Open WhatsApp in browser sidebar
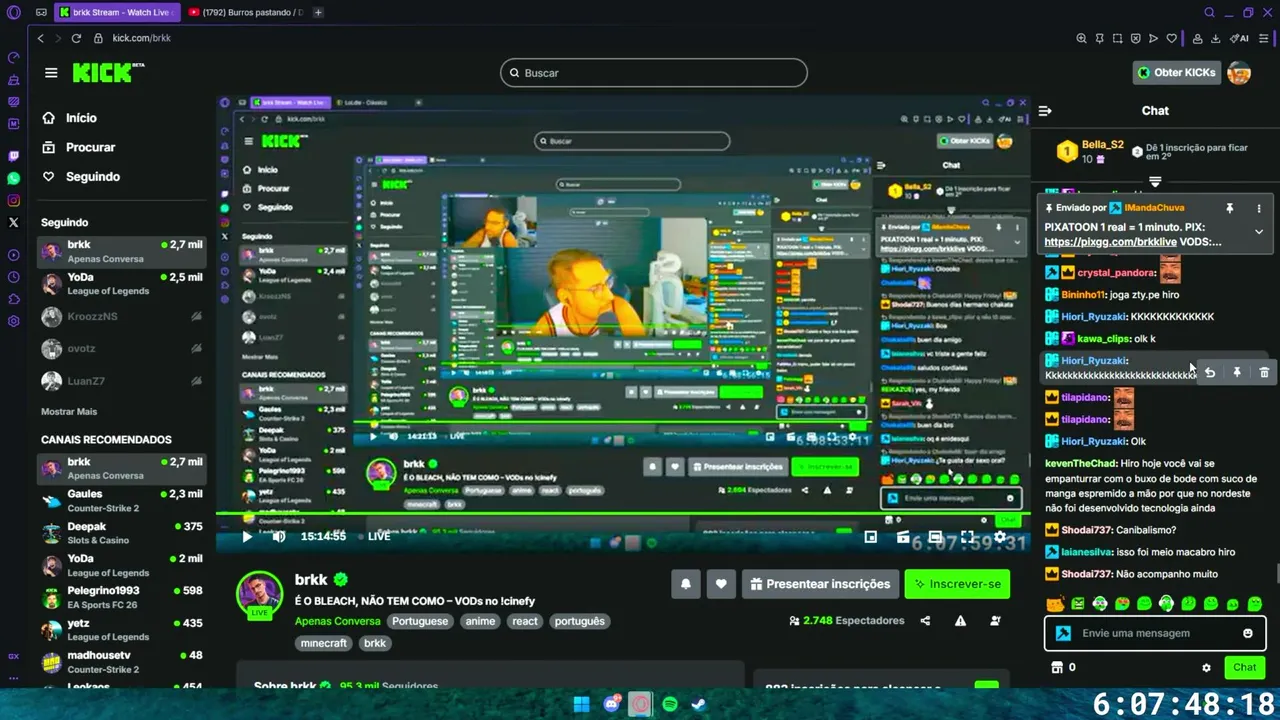Image resolution: width=1280 pixels, height=720 pixels. 13,178
